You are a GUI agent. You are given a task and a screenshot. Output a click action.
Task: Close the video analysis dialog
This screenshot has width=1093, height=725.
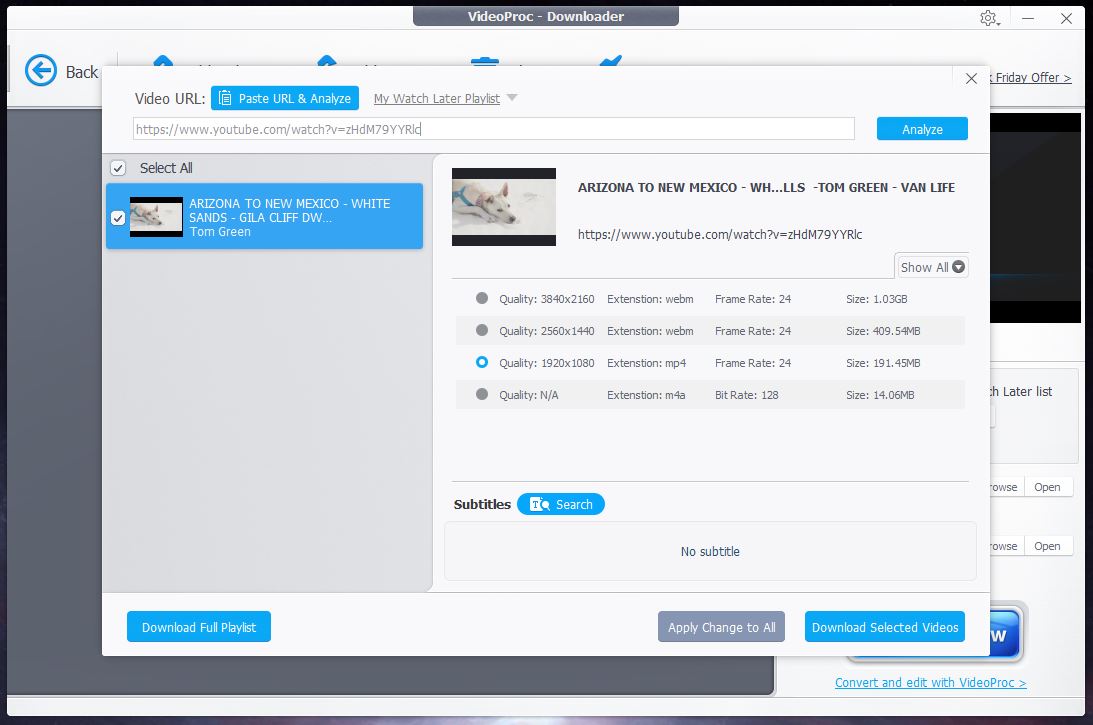pos(970,79)
